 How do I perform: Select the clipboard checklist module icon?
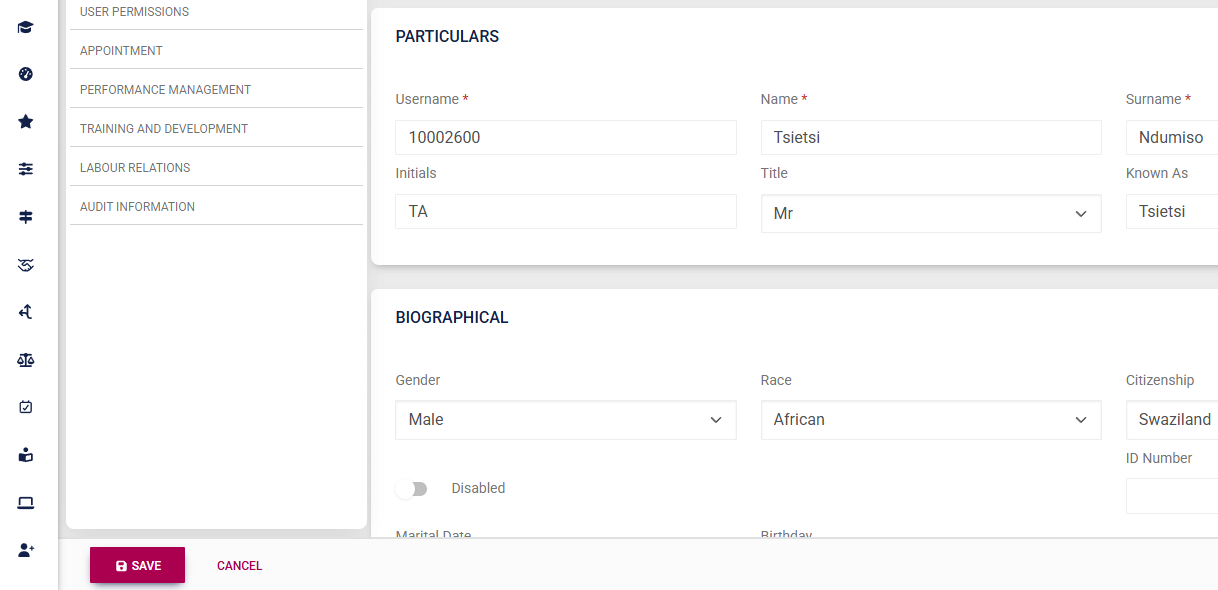coord(25,406)
